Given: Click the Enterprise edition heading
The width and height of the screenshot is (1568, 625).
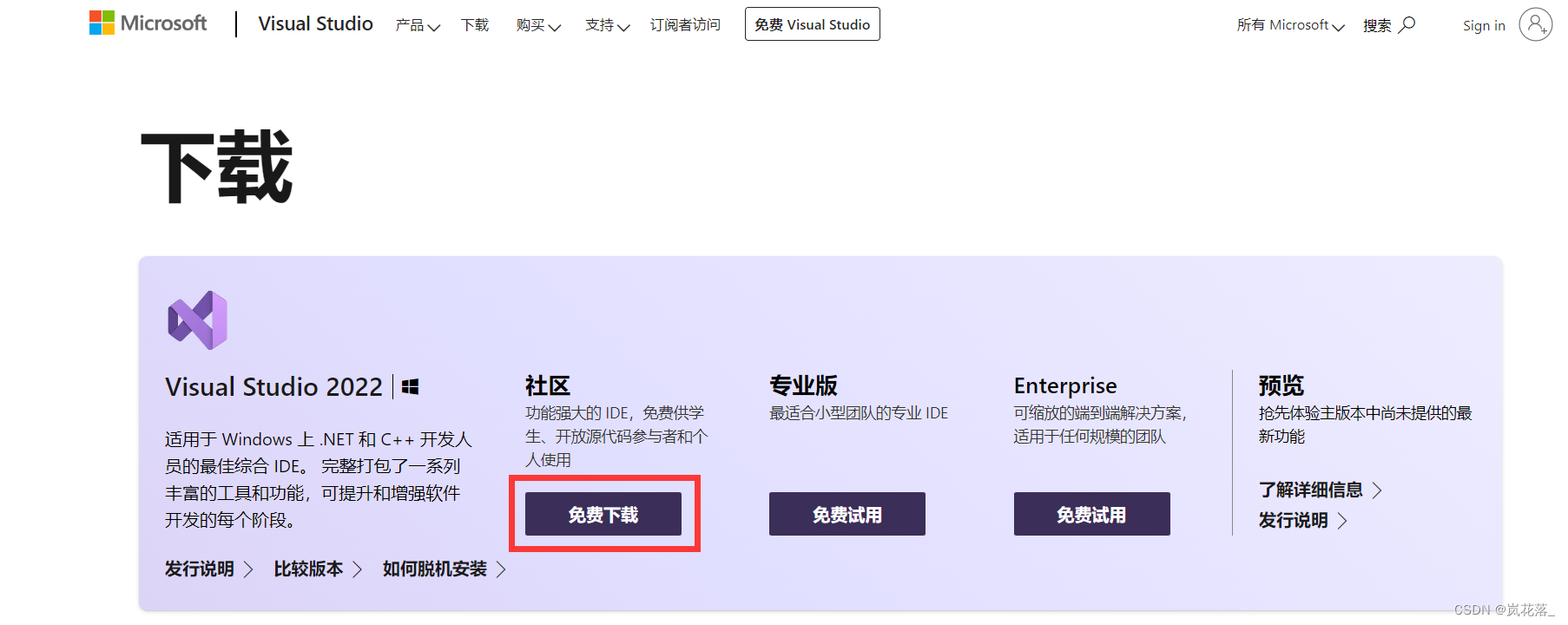Looking at the screenshot, I should coord(1065,385).
